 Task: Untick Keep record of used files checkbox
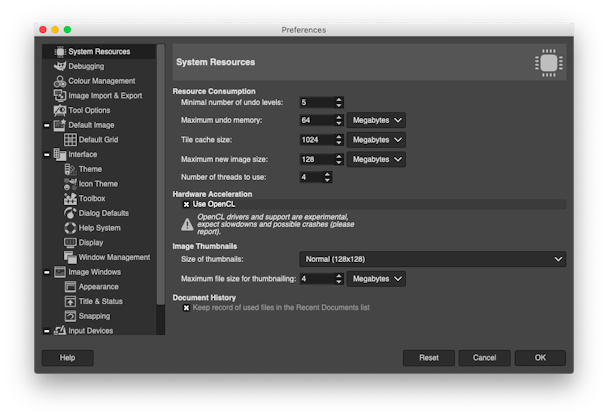click(187, 308)
